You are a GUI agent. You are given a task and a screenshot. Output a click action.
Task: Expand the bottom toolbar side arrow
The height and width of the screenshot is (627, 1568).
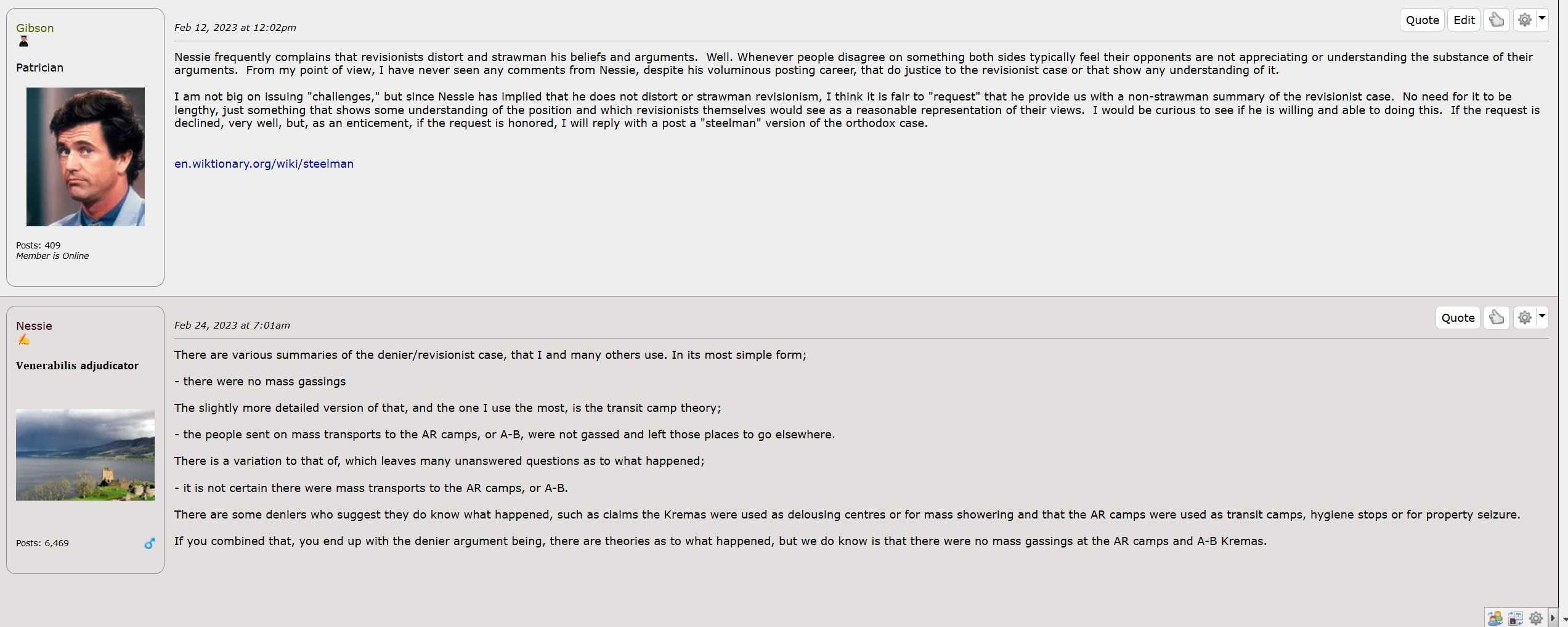click(1553, 618)
